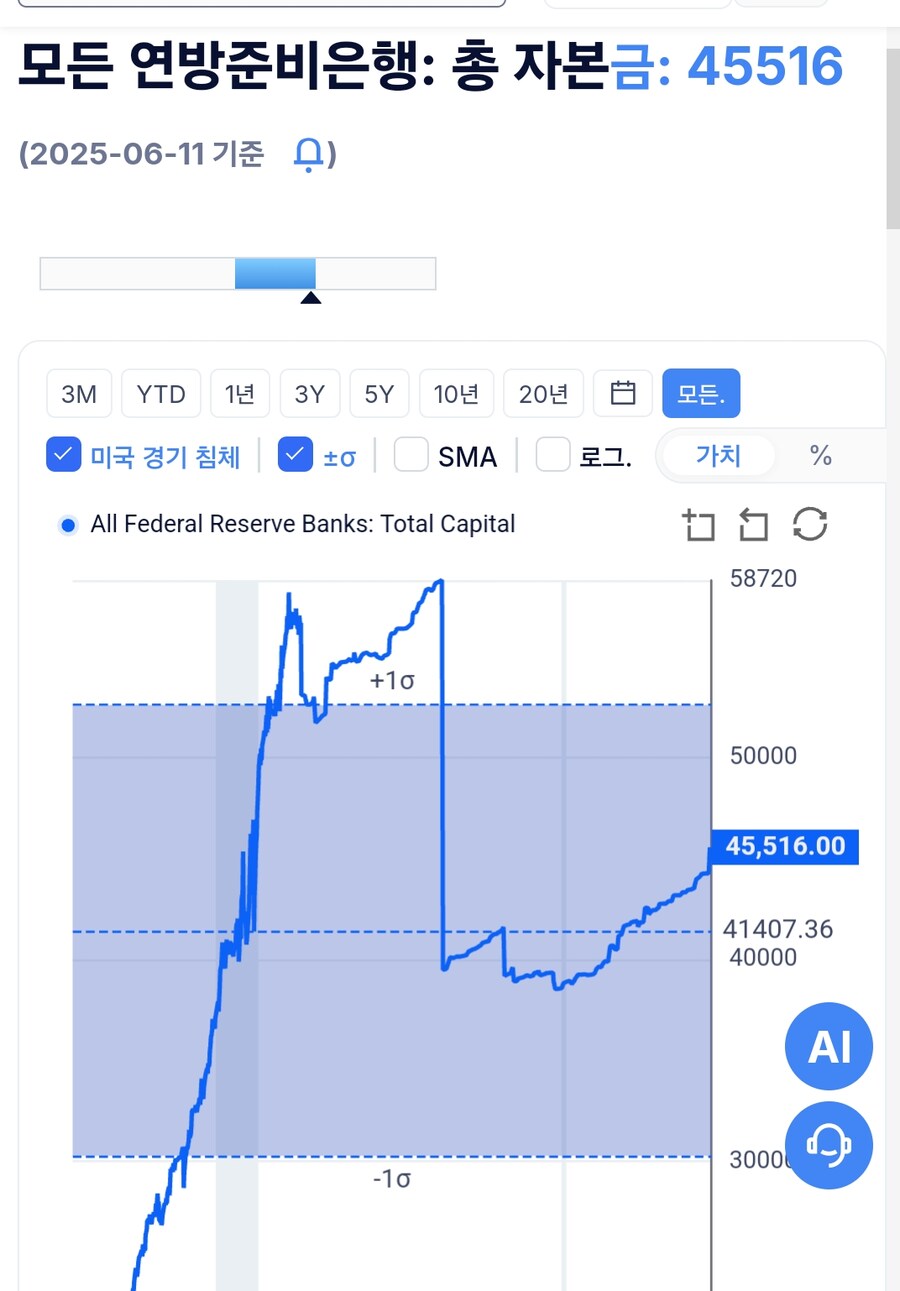Click the 45,516.00 current value label
The height and width of the screenshot is (1291, 900).
point(785,846)
